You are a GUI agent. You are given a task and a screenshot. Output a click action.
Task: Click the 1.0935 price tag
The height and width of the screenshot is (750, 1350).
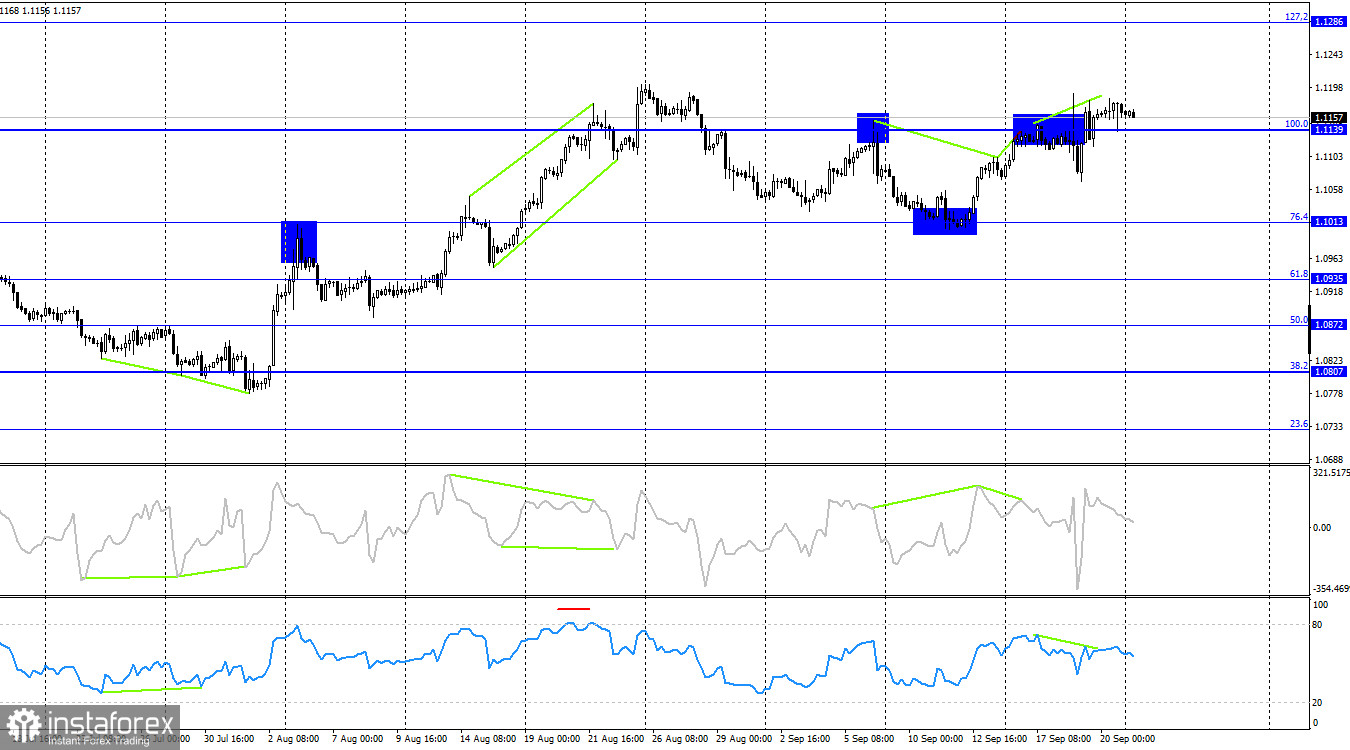[x=1328, y=279]
